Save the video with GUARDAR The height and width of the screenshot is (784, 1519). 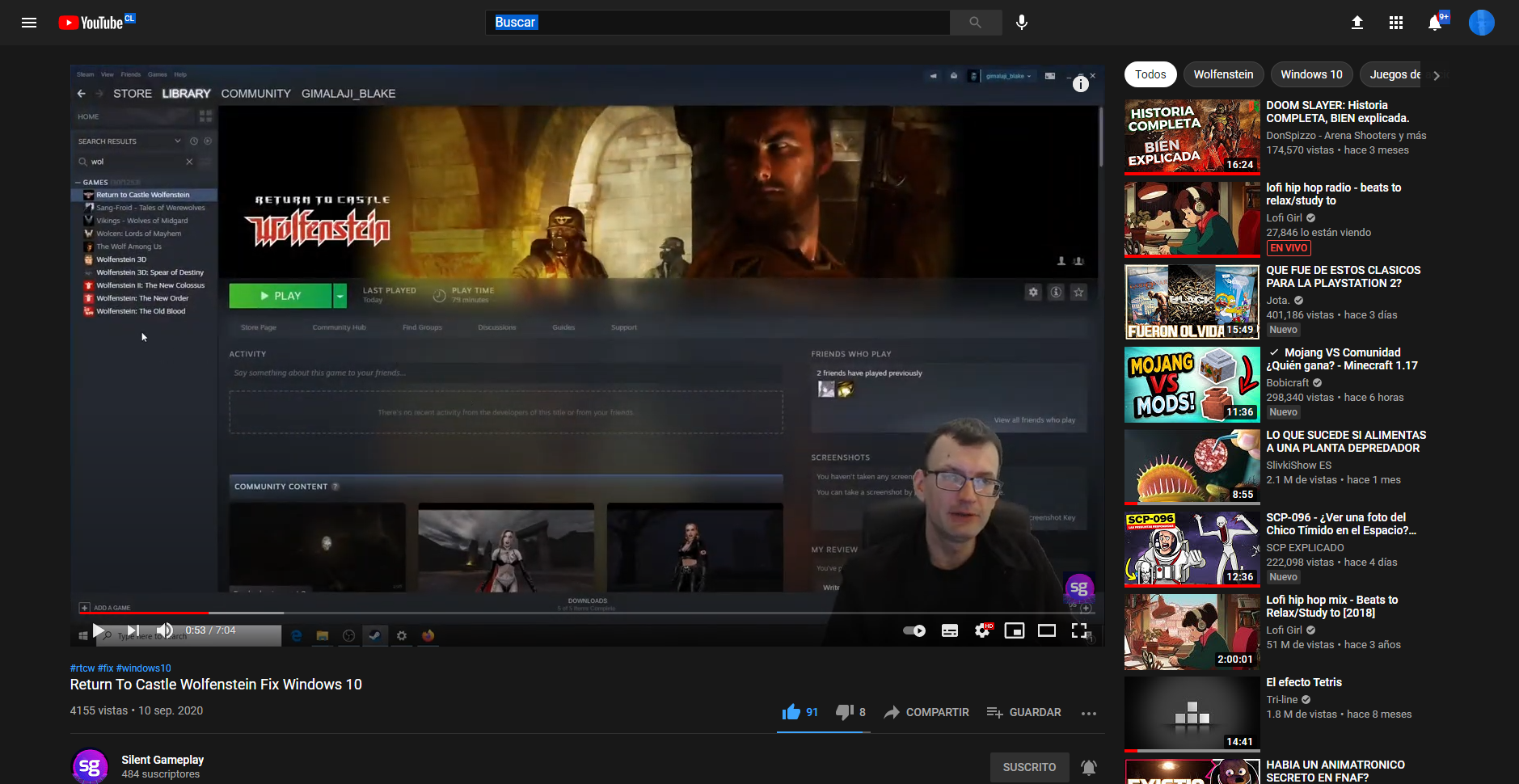(1023, 712)
